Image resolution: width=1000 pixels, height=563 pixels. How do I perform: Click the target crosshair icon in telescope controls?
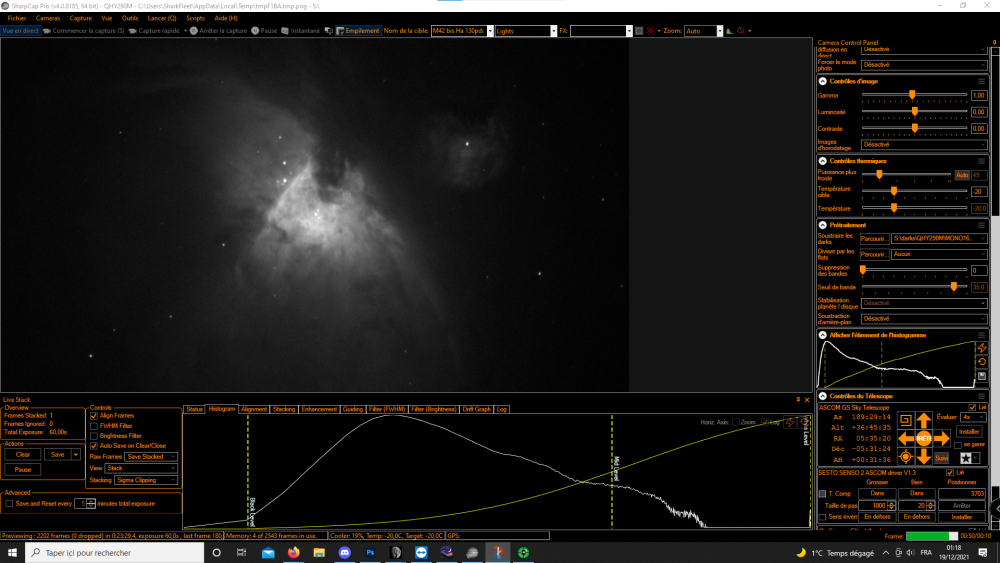905,457
